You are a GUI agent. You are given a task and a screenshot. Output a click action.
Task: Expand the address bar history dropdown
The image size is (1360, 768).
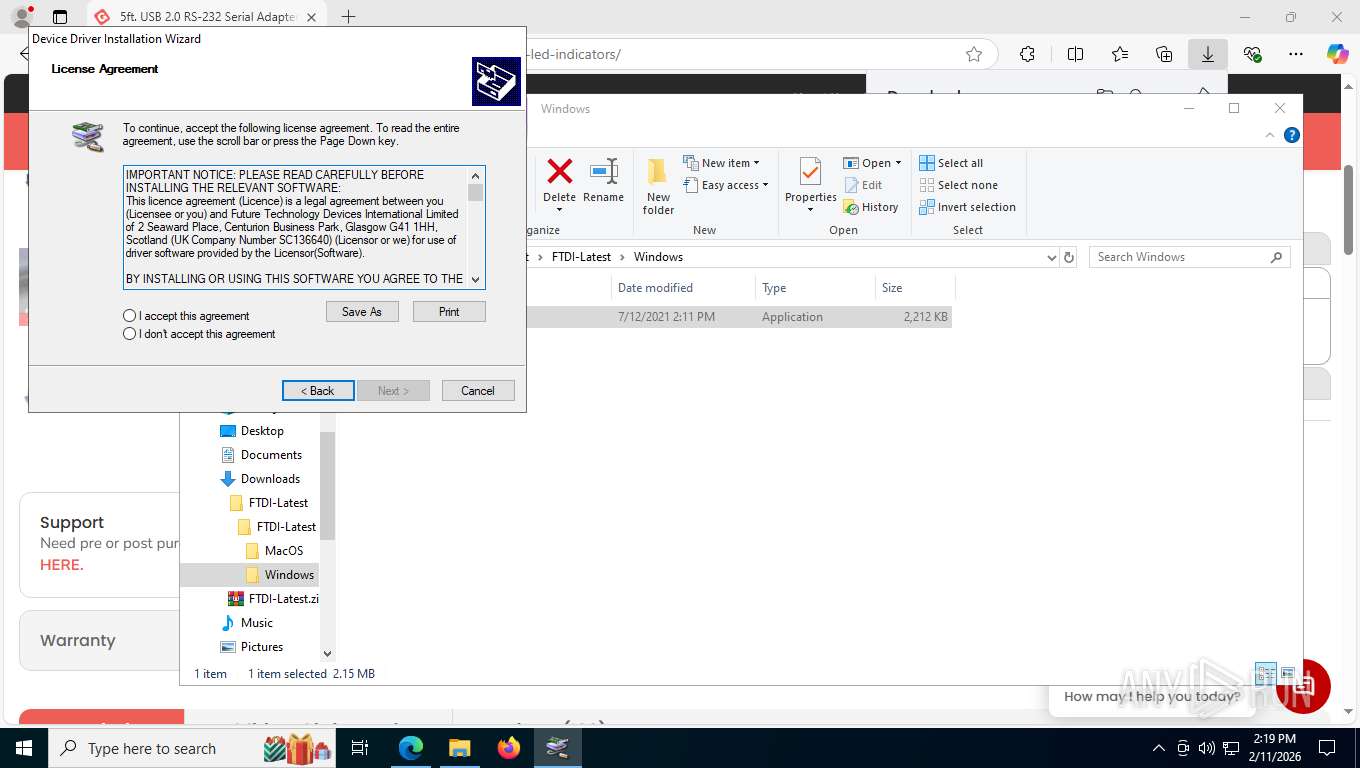[x=1051, y=257]
